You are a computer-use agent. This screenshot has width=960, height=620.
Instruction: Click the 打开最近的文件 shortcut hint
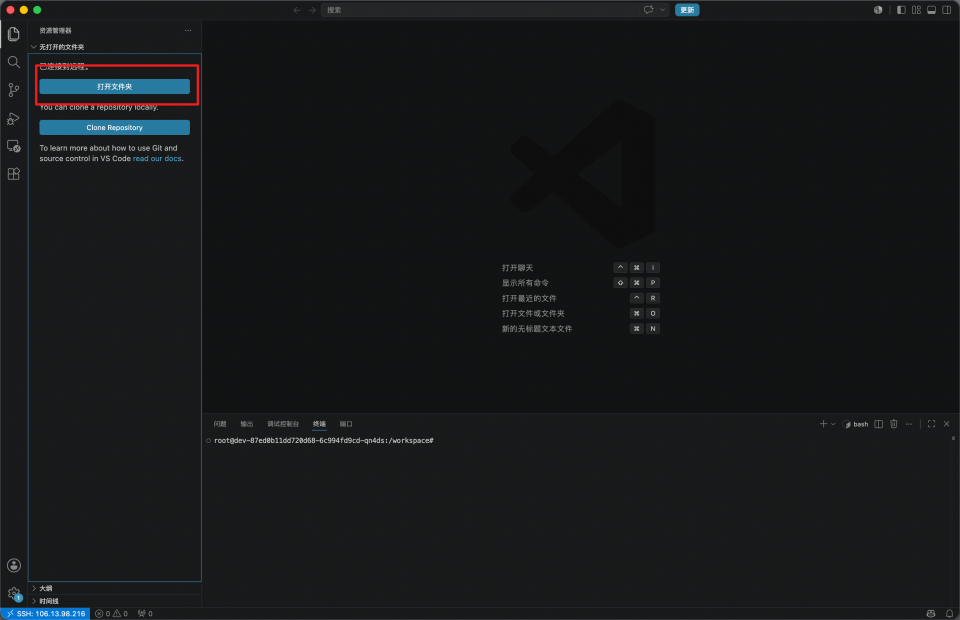coord(529,298)
